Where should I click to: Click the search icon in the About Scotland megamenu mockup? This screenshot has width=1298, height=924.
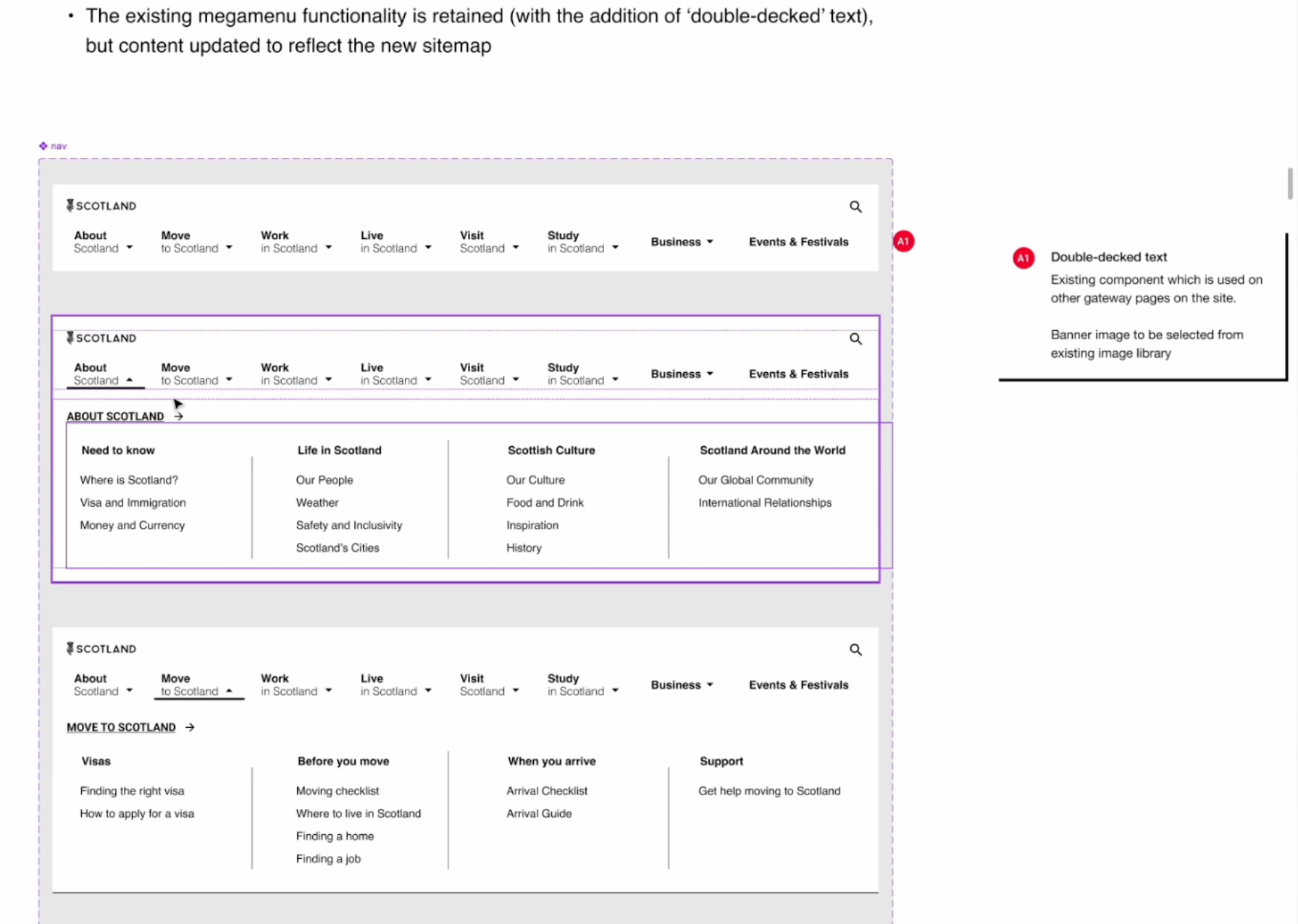pyautogui.click(x=855, y=339)
